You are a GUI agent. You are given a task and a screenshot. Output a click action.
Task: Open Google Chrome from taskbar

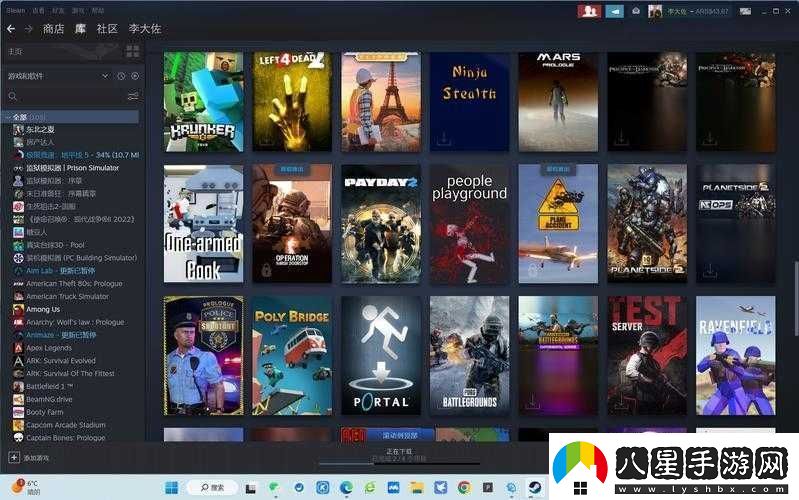(x=464, y=488)
